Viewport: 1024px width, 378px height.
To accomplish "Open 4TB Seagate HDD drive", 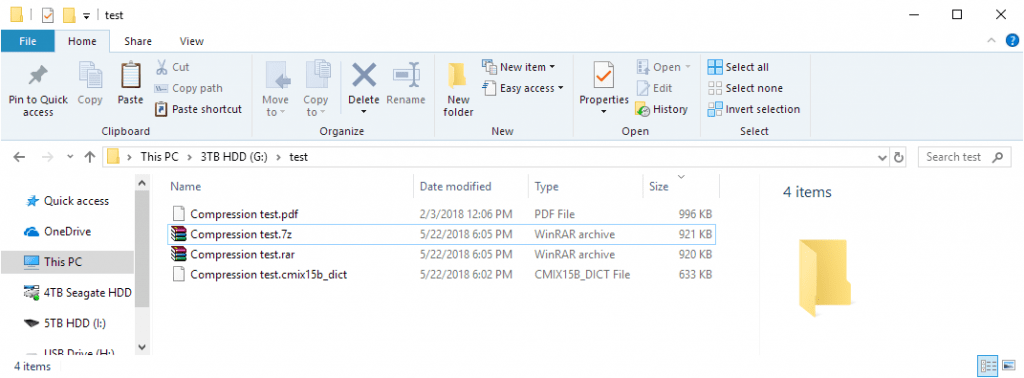I will pos(77,292).
